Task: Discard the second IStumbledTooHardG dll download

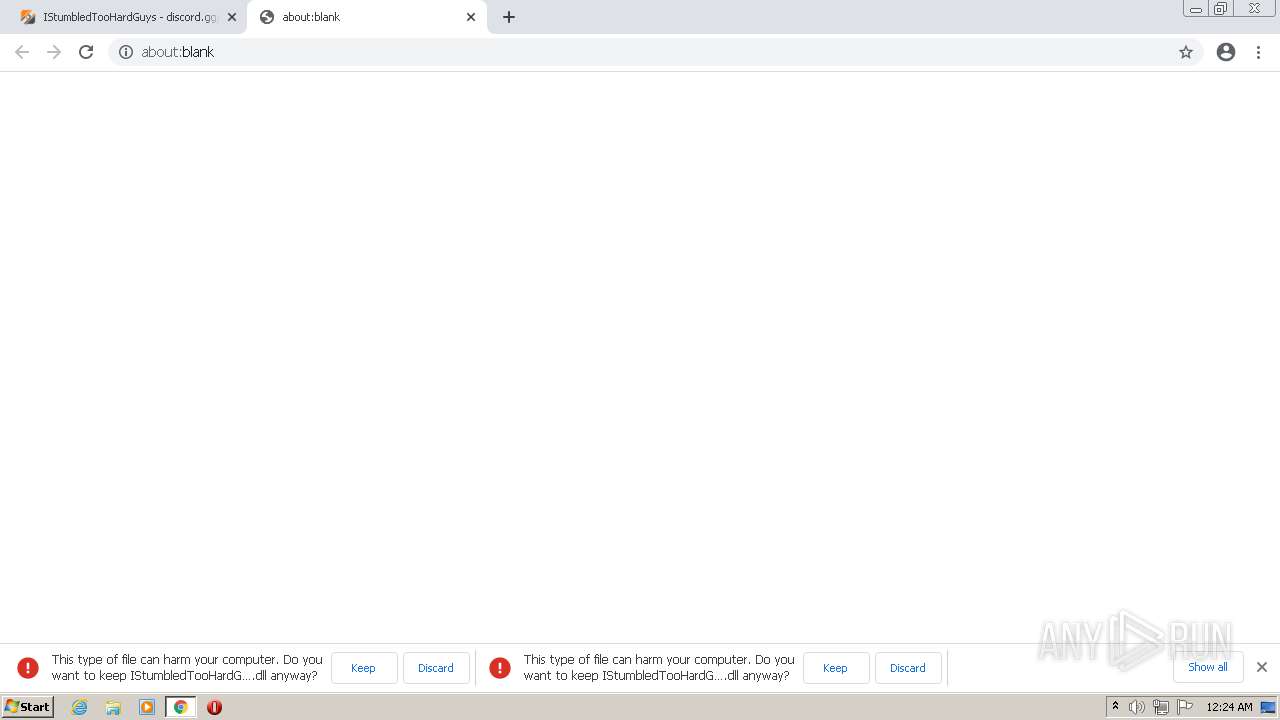Action: point(908,668)
